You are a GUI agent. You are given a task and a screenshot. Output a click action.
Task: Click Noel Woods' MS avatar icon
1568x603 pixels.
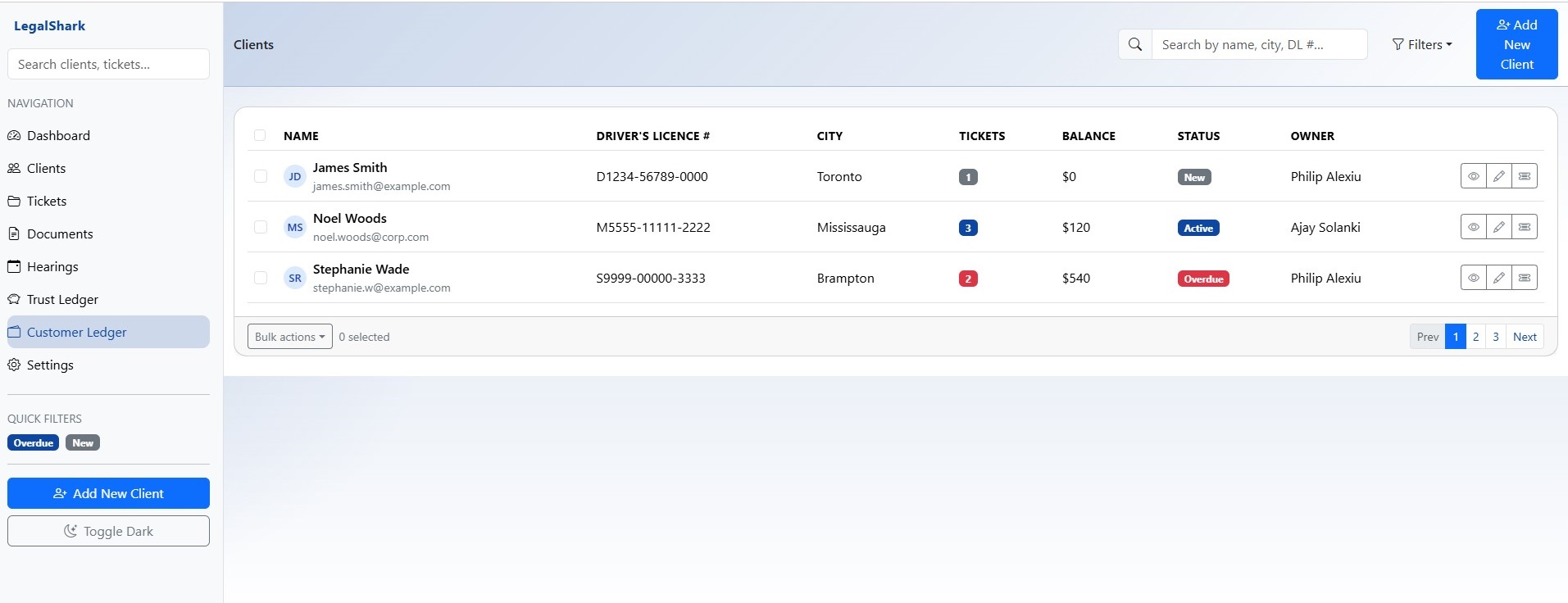pos(295,227)
